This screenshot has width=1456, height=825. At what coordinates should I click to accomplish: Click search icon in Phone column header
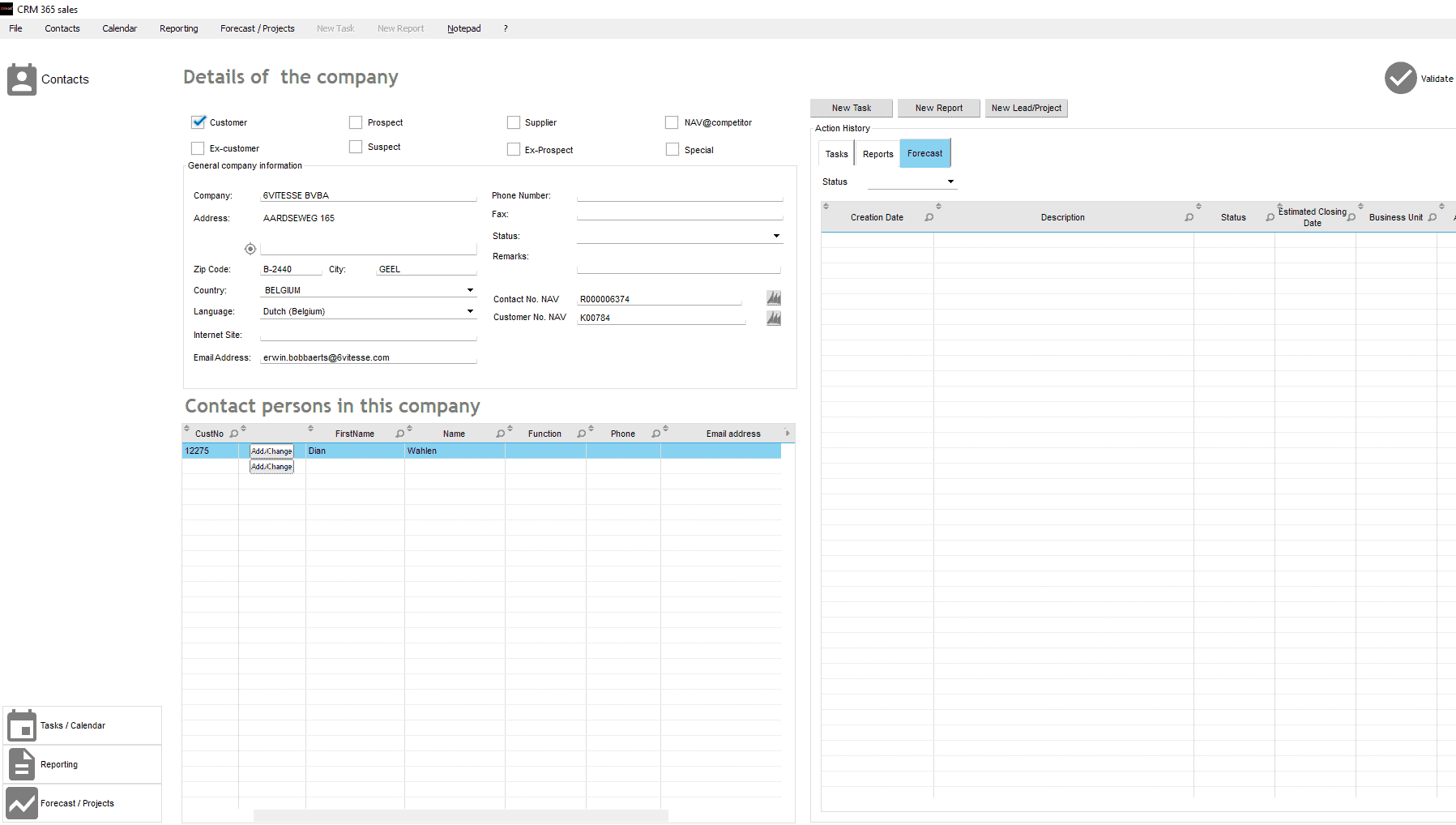[x=655, y=434]
